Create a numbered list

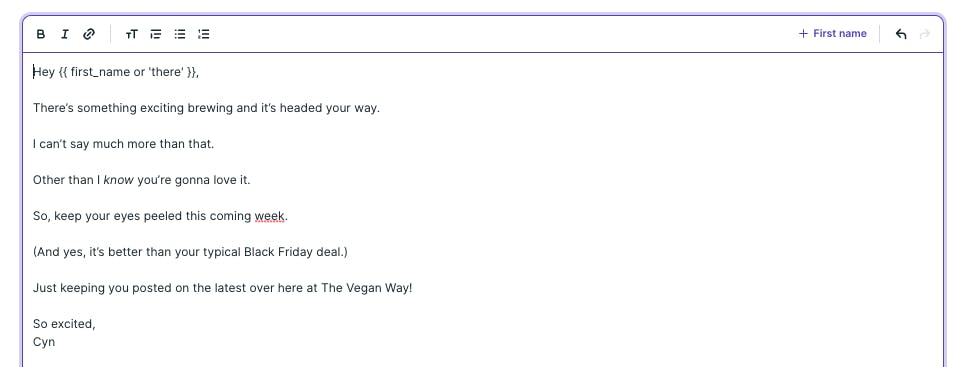pyautogui.click(x=204, y=34)
